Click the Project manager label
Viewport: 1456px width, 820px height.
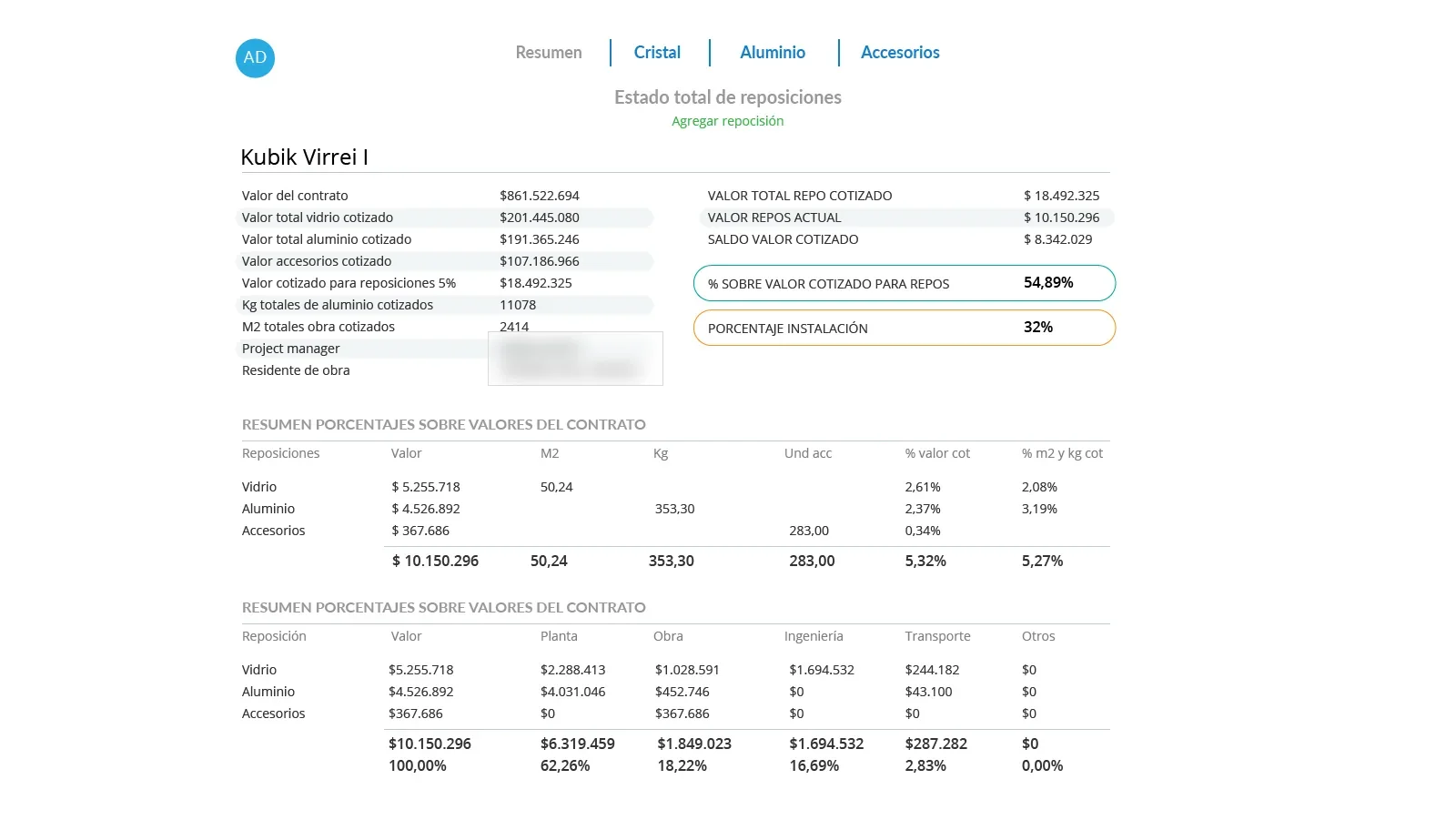point(291,349)
